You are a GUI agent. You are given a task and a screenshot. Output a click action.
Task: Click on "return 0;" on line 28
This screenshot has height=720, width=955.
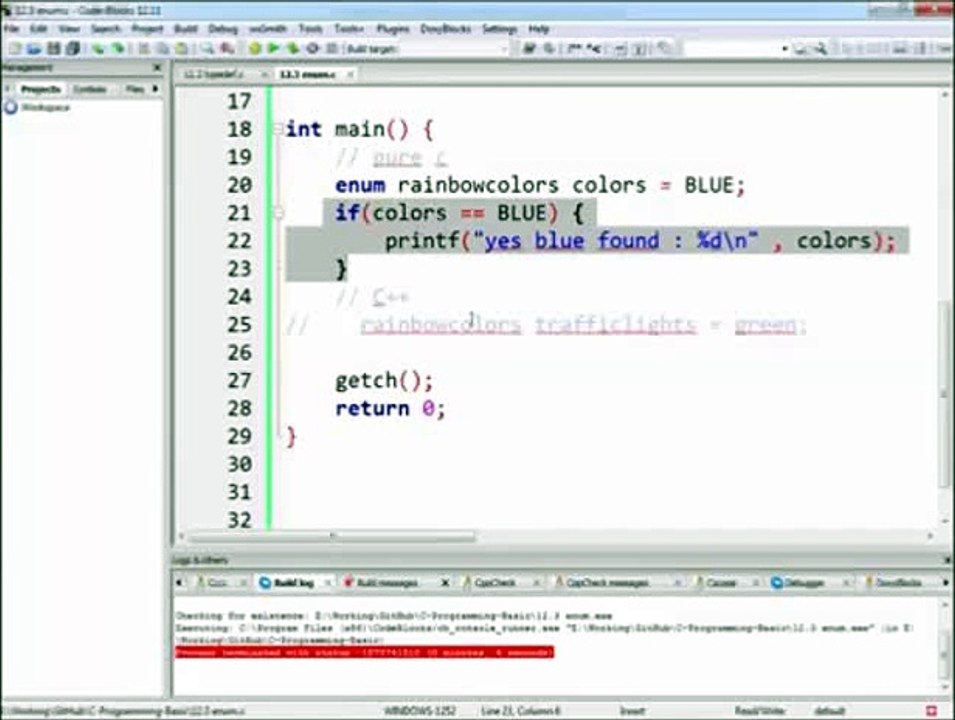click(390, 409)
